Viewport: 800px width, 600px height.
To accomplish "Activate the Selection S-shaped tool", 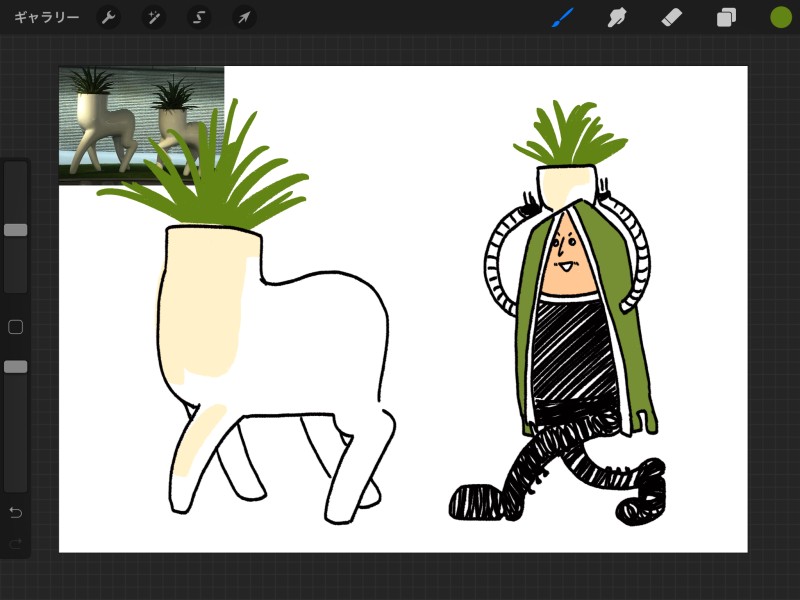I will [x=199, y=17].
